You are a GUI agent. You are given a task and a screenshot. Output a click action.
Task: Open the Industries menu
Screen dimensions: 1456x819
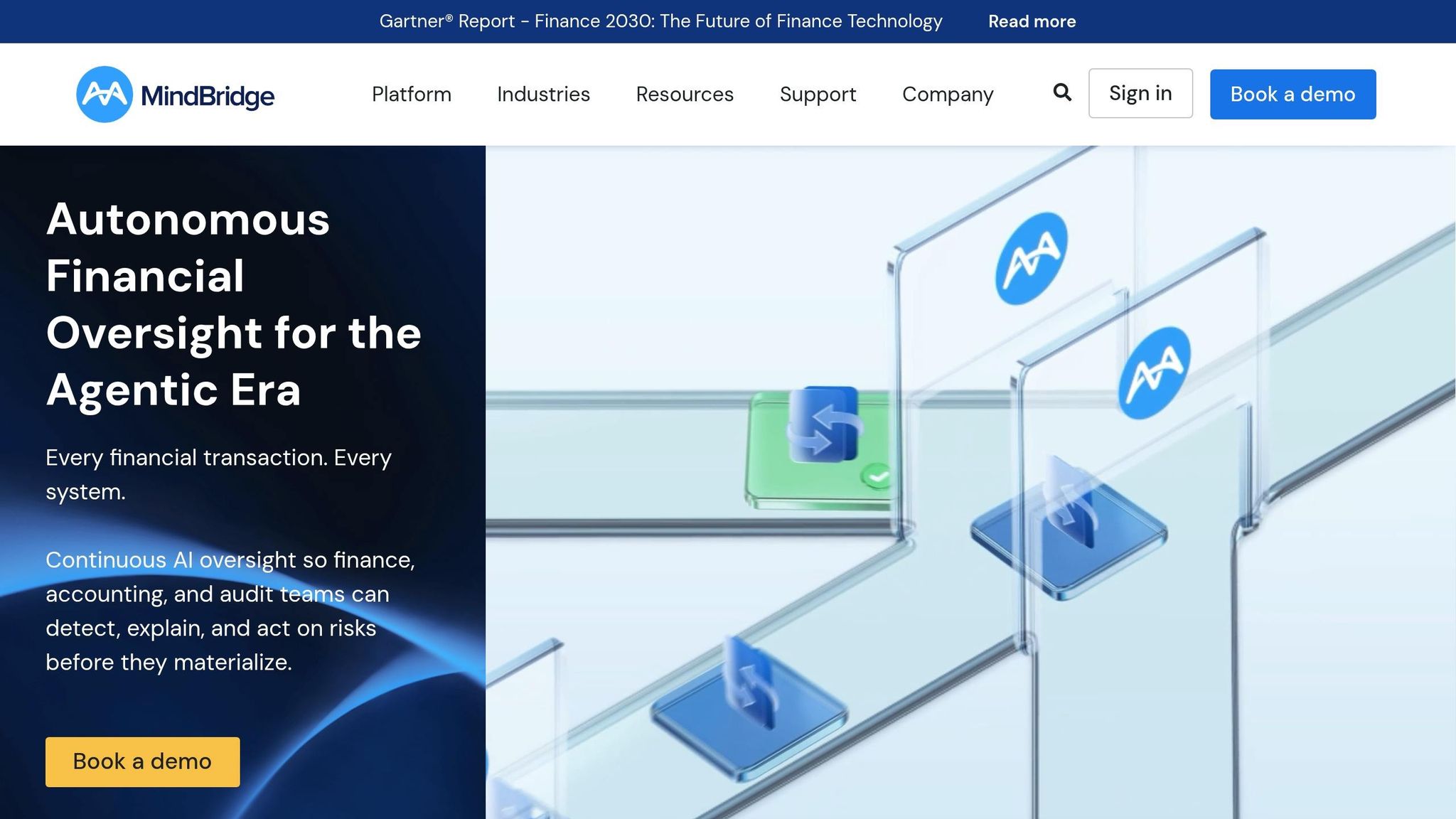pyautogui.click(x=543, y=95)
